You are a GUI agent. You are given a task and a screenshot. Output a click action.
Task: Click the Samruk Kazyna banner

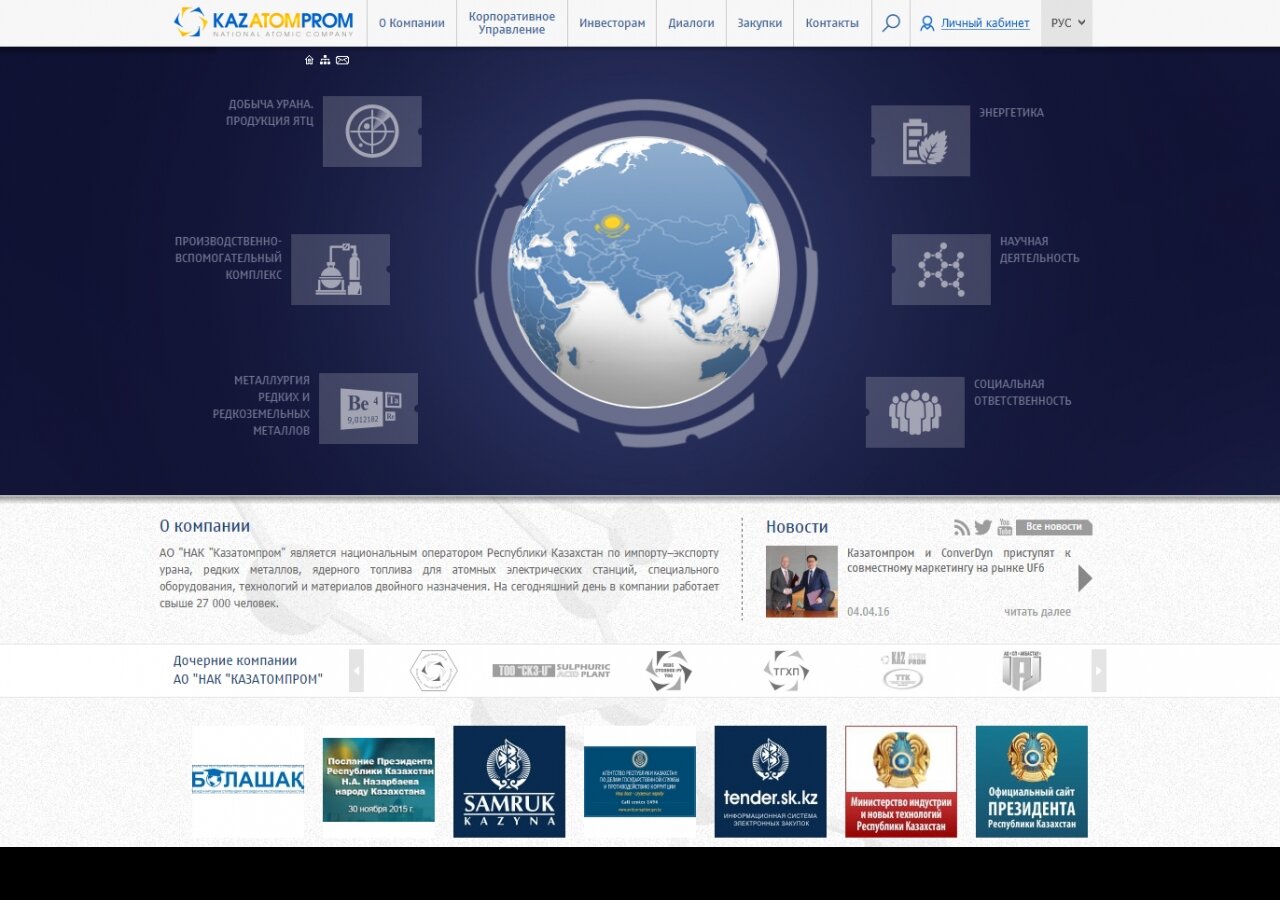click(x=509, y=781)
